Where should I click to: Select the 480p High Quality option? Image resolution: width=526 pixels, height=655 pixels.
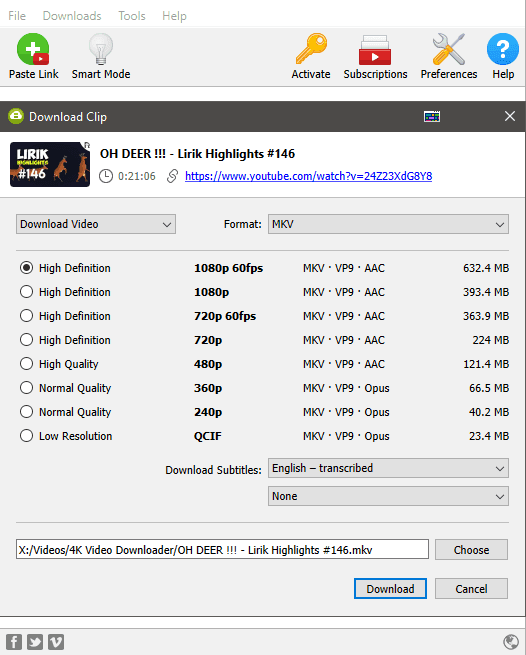click(26, 364)
